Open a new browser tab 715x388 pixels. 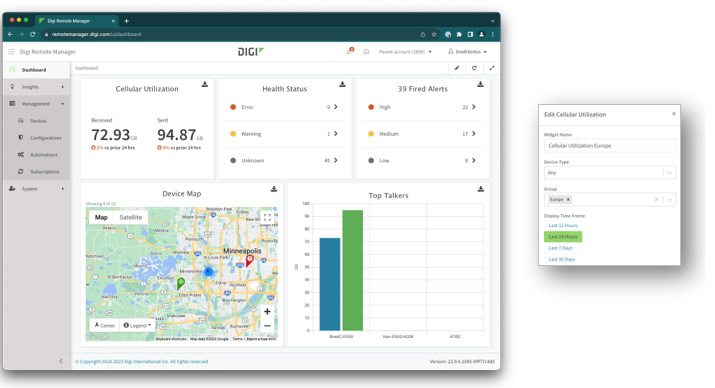click(126, 21)
